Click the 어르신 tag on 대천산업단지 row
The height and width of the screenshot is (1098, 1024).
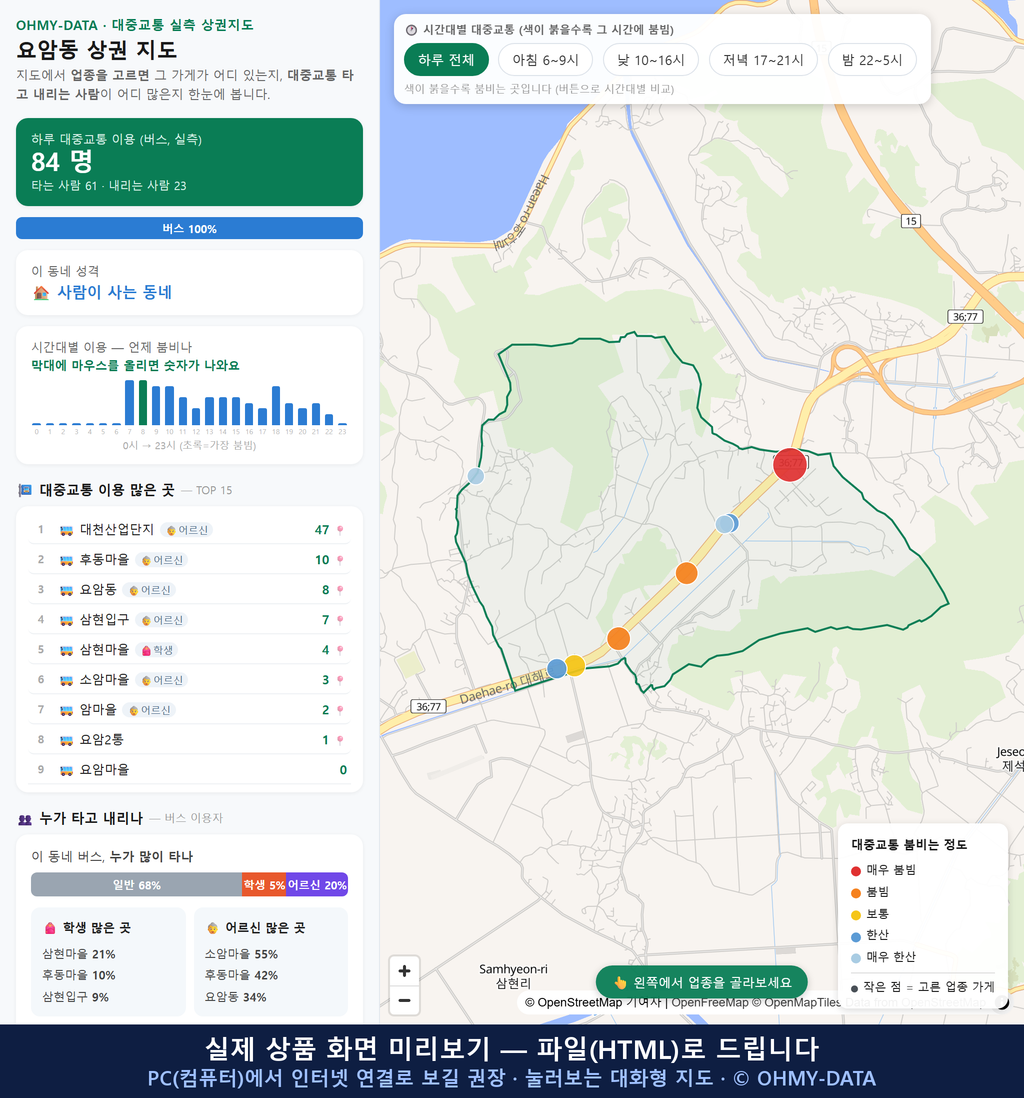click(186, 530)
